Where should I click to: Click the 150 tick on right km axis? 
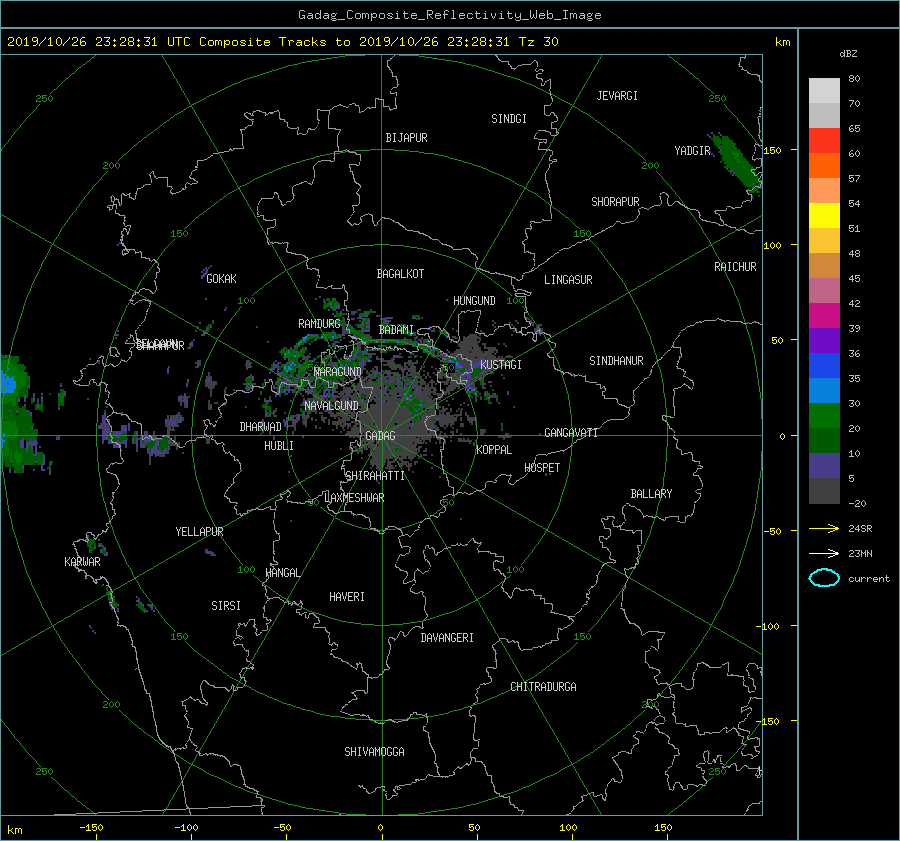[773, 150]
